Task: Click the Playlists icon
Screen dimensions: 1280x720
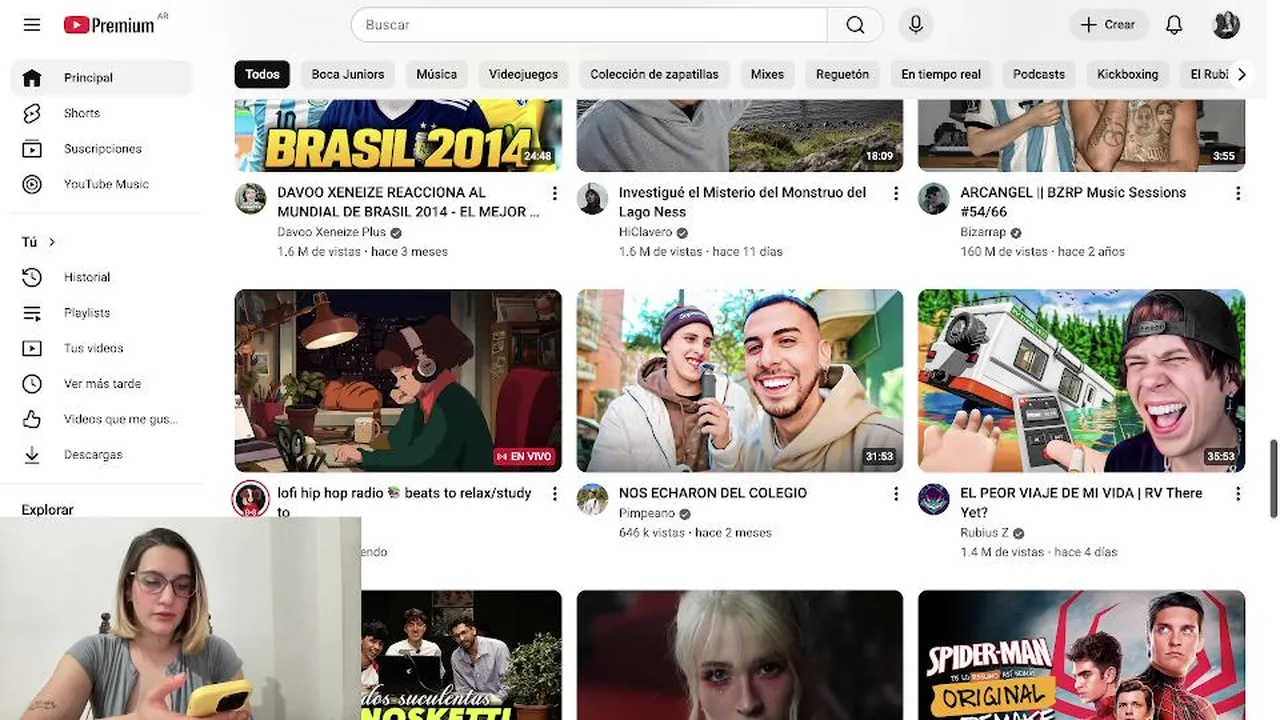Action: pyautogui.click(x=32, y=313)
